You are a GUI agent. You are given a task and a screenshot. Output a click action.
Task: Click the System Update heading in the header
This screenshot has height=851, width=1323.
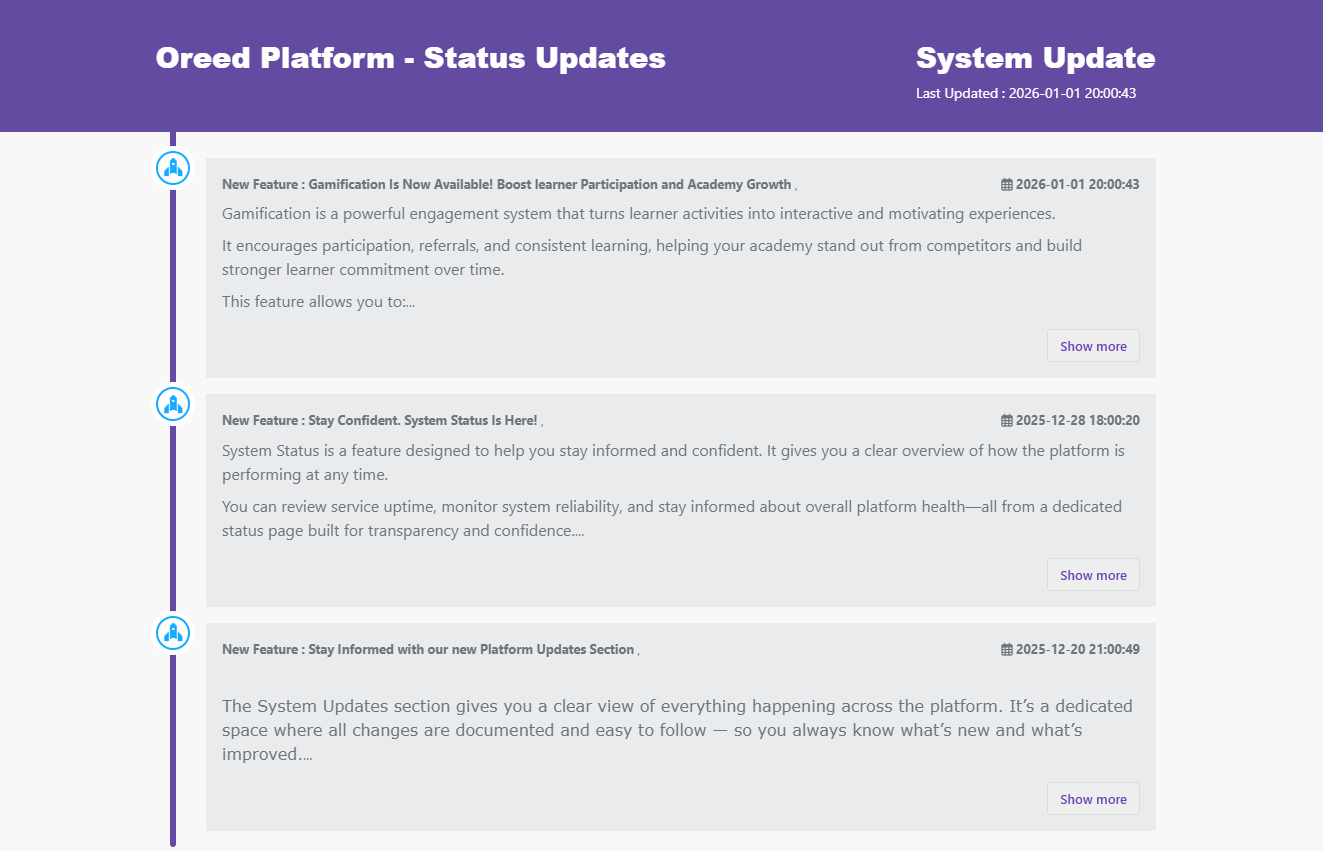[x=1035, y=58]
